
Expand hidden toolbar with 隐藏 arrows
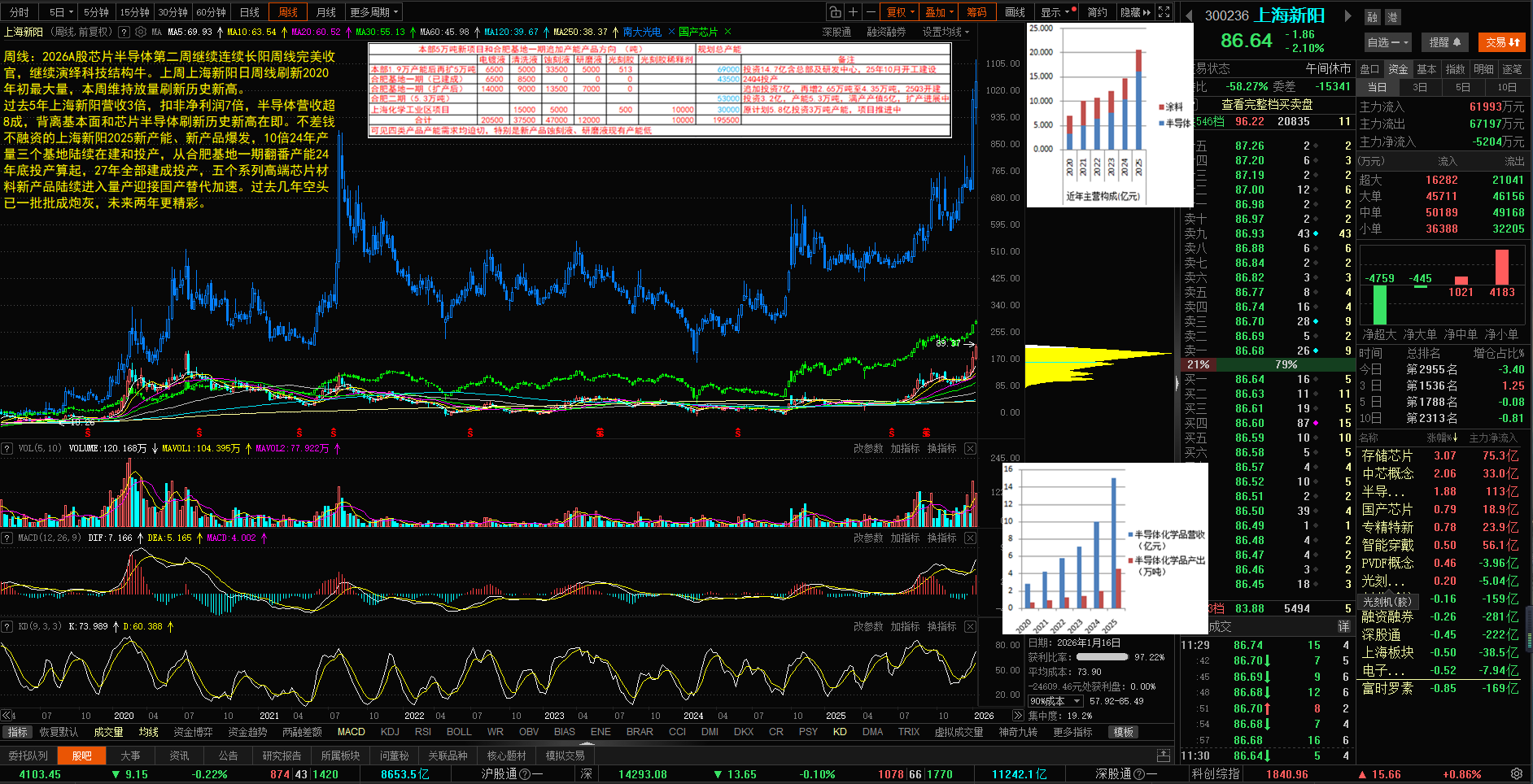coord(1135,12)
